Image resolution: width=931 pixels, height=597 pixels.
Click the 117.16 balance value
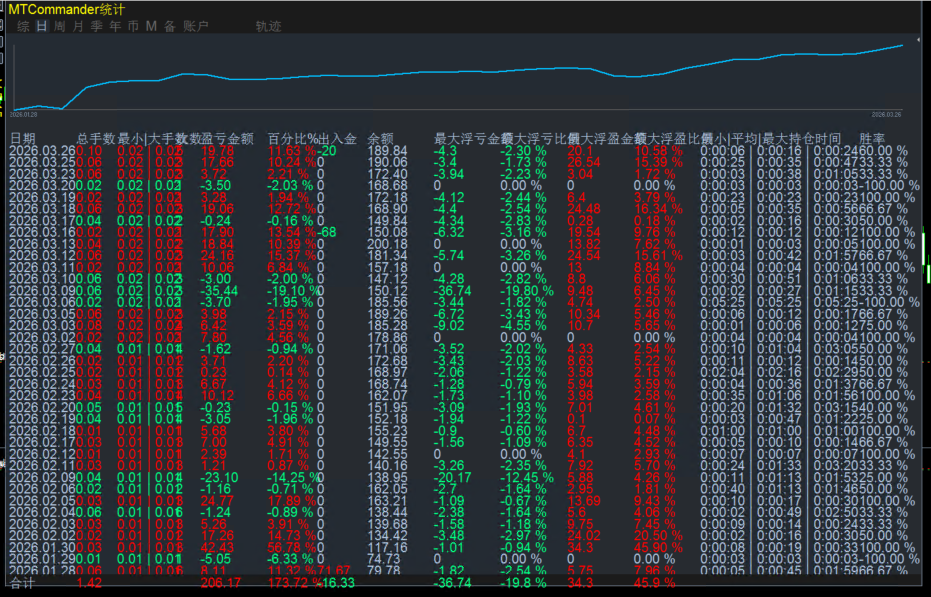[388, 547]
